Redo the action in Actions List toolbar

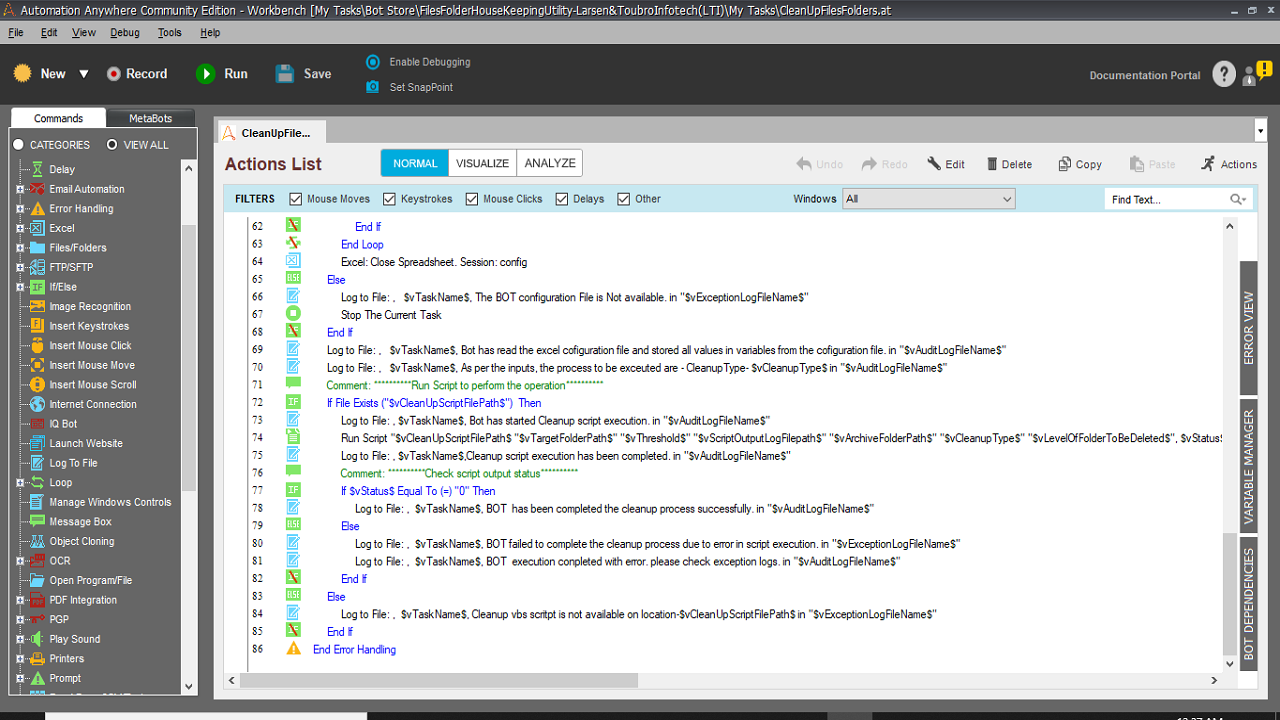click(x=885, y=164)
